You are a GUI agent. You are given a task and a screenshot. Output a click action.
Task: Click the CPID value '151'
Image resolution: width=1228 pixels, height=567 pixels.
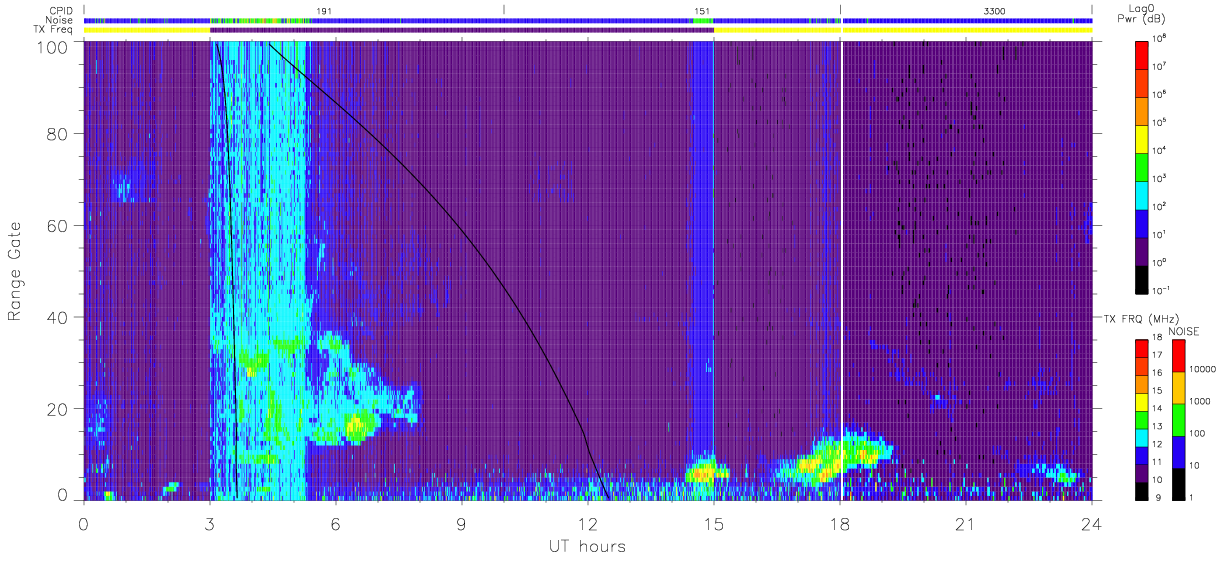pos(702,9)
